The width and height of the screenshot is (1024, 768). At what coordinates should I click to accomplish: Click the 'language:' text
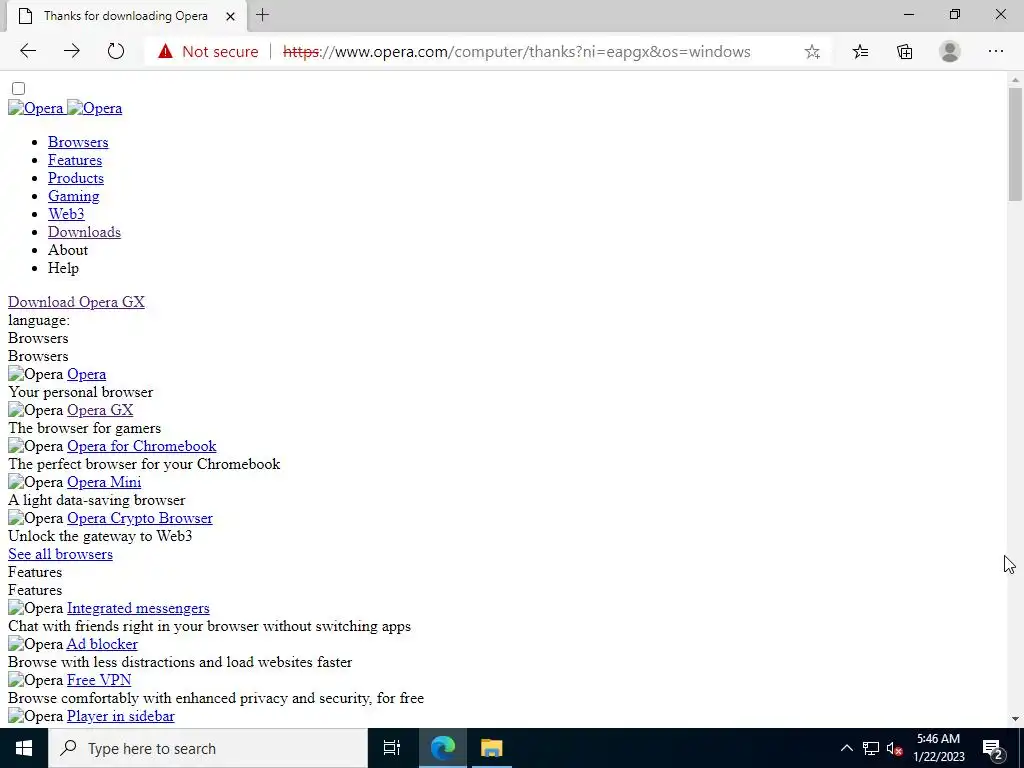coord(39,320)
